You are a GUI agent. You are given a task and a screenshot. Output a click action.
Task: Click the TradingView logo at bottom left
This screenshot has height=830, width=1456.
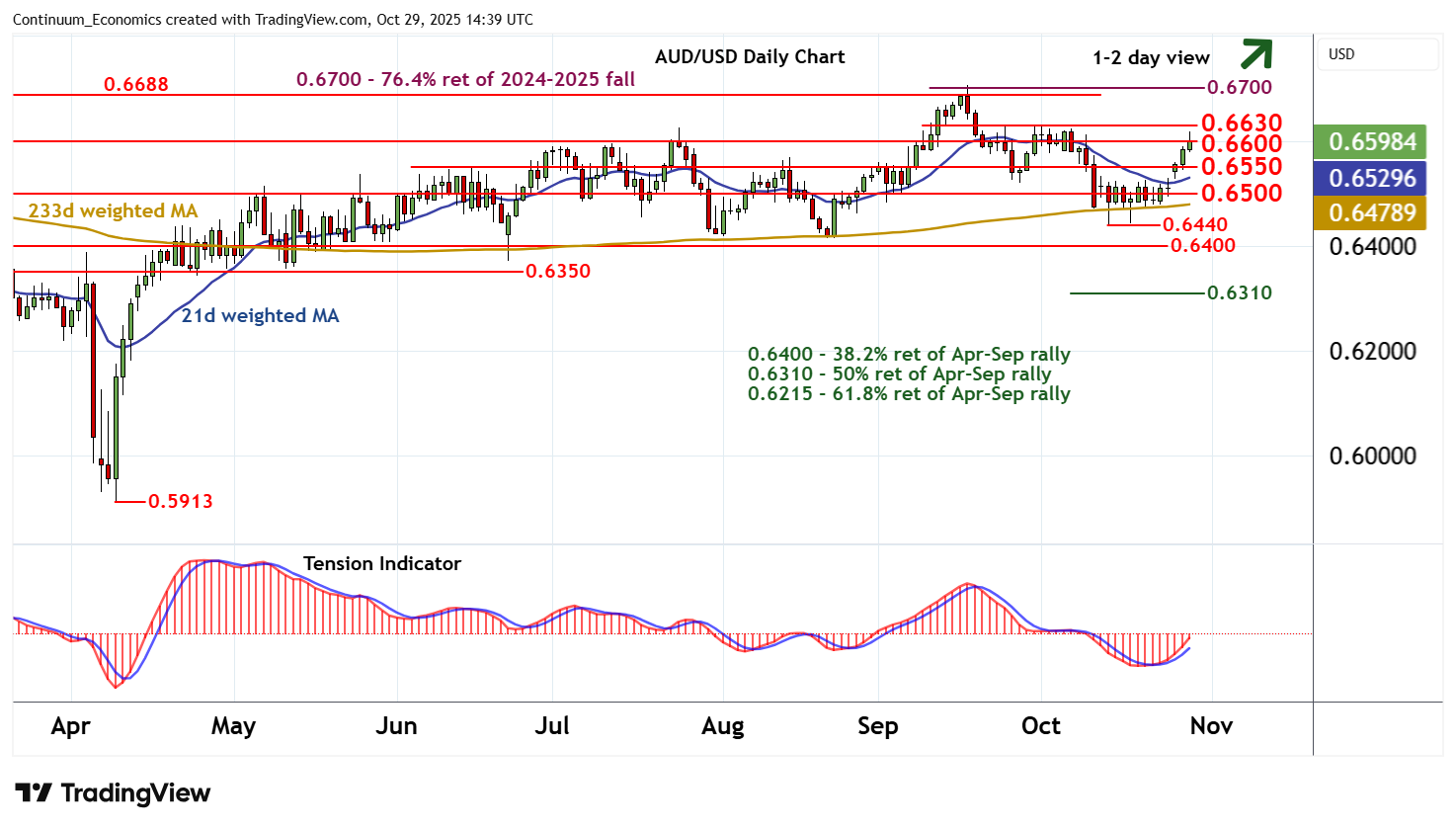point(113,793)
